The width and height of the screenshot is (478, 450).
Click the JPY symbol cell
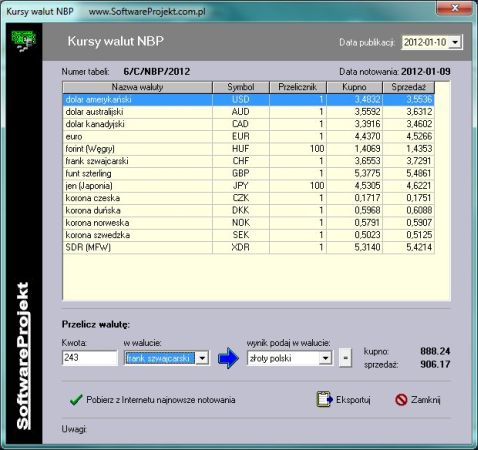pyautogui.click(x=241, y=186)
